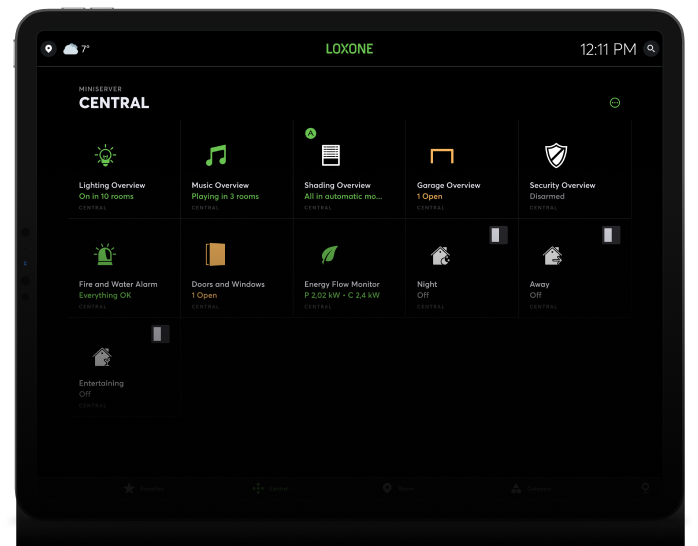Viewport: 698px width, 546px height.
Task: Click the 'Playing in 3 rooms' status
Action: pyautogui.click(x=225, y=196)
